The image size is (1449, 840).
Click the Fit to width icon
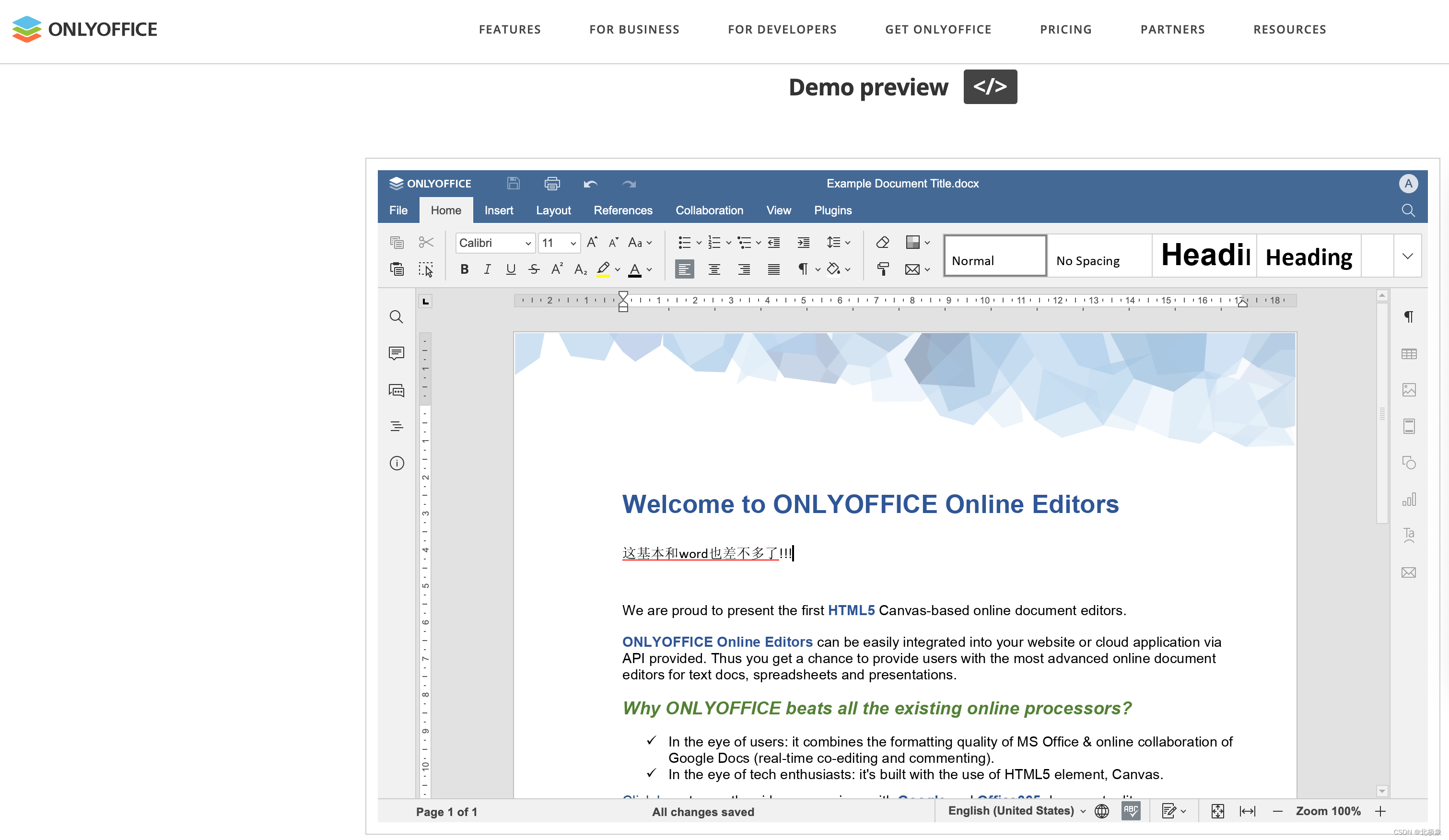(x=1247, y=811)
